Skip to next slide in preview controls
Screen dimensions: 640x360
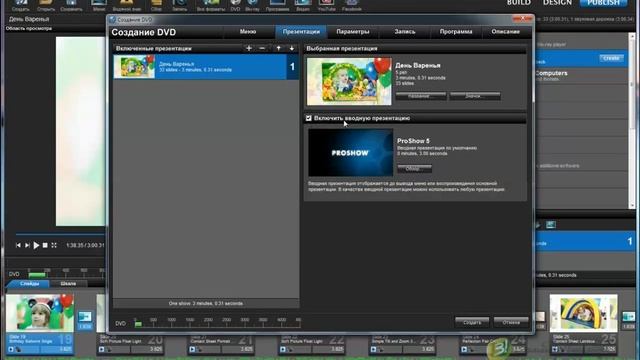click(x=27, y=245)
